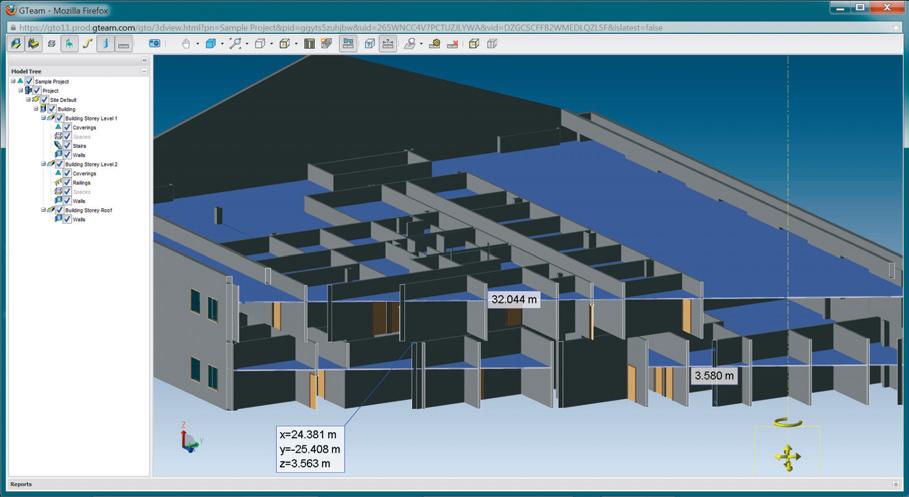Viewport: 909px width, 497px height.
Task: Select the magnifier zoom tool
Action: tap(235, 43)
